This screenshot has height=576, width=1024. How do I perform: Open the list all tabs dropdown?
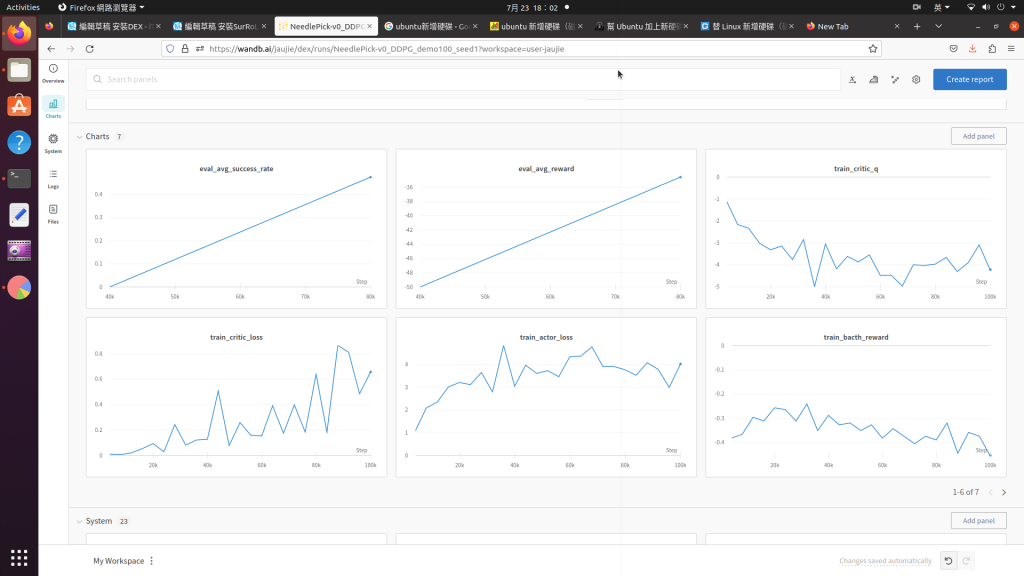coord(938,26)
